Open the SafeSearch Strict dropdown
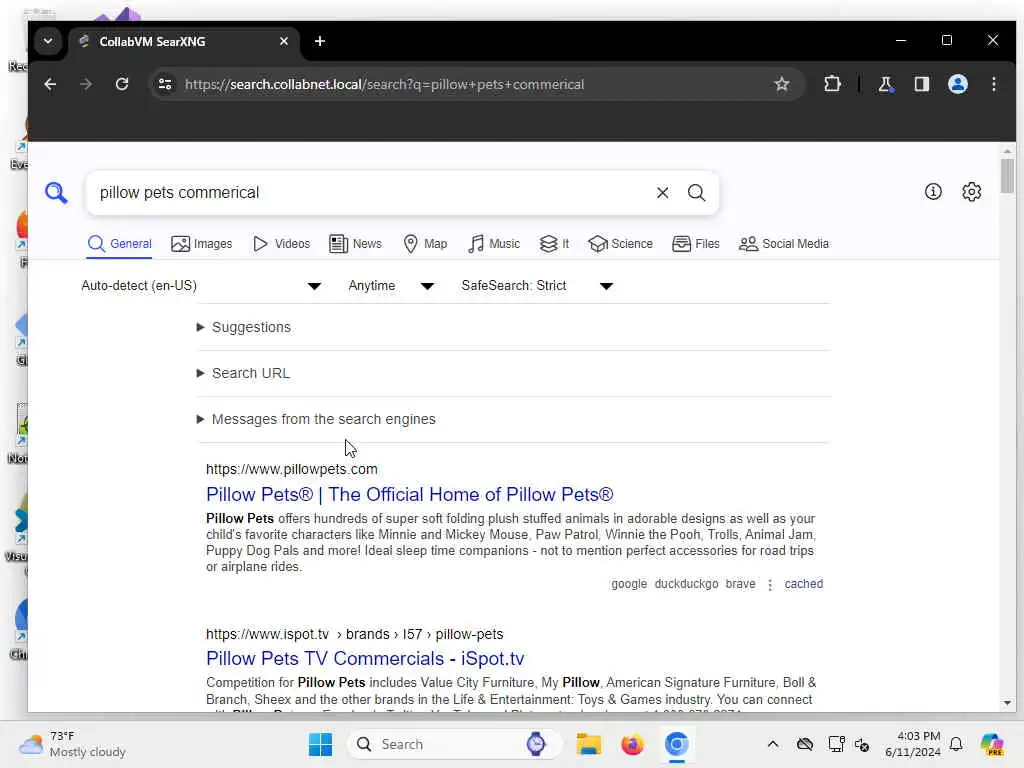Viewport: 1024px width, 768px height. click(537, 285)
